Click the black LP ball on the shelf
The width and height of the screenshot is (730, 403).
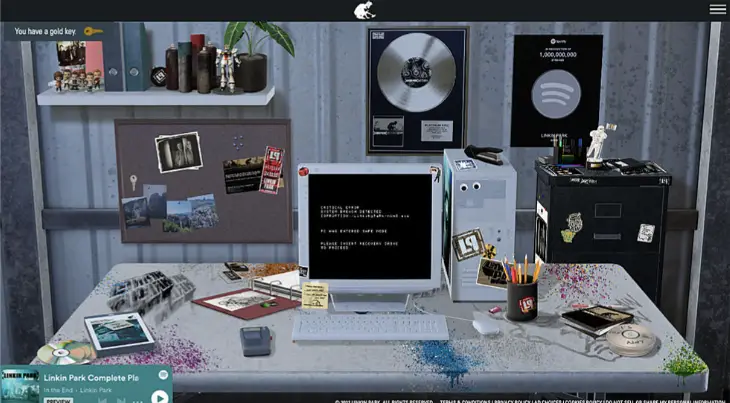(x=158, y=77)
